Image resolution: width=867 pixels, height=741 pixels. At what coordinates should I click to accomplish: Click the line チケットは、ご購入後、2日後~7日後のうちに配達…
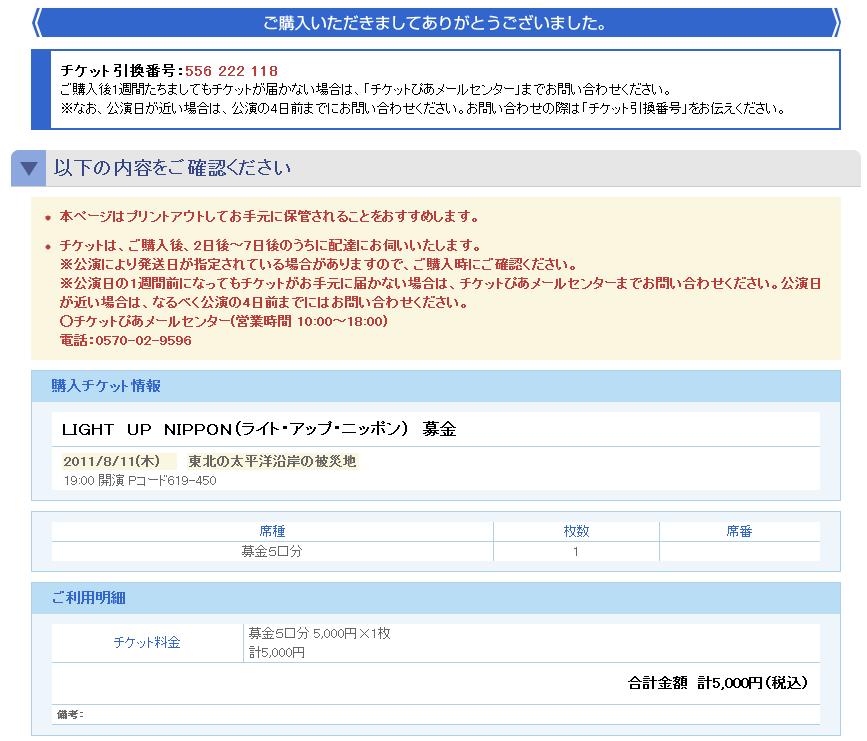(270, 245)
